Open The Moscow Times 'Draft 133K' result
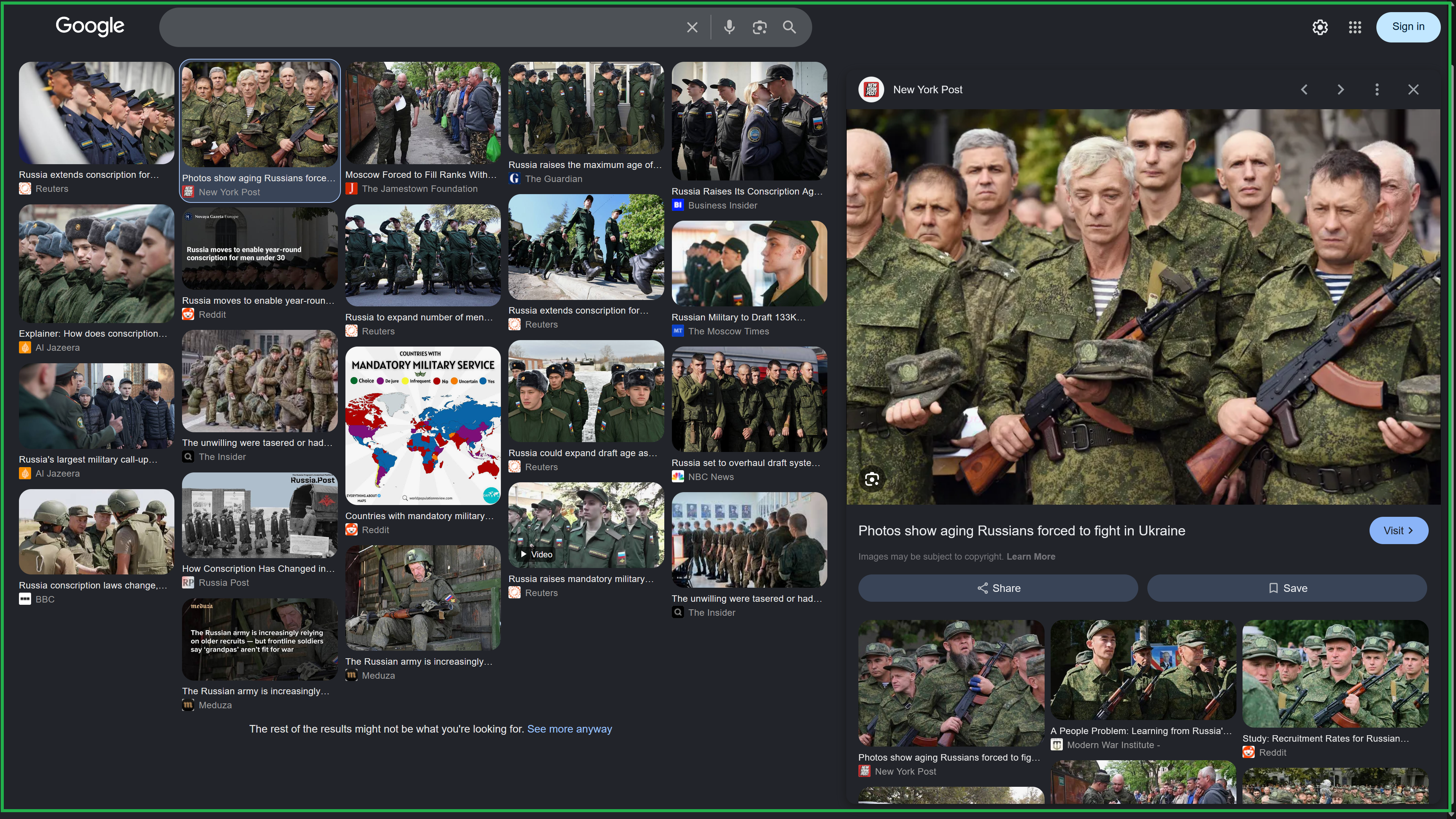Image resolution: width=1456 pixels, height=819 pixels. pyautogui.click(x=749, y=264)
